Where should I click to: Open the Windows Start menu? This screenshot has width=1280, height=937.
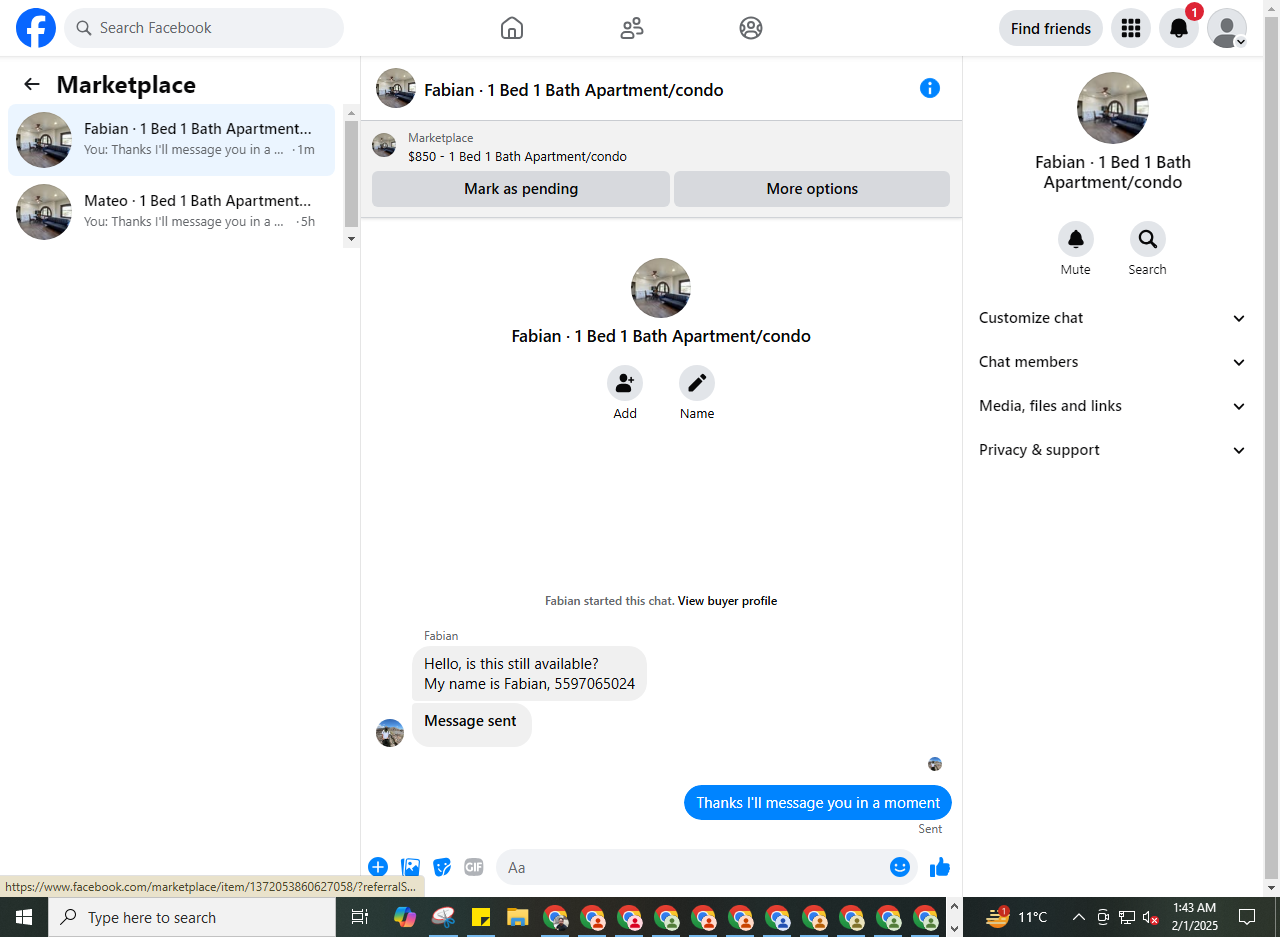(x=24, y=917)
